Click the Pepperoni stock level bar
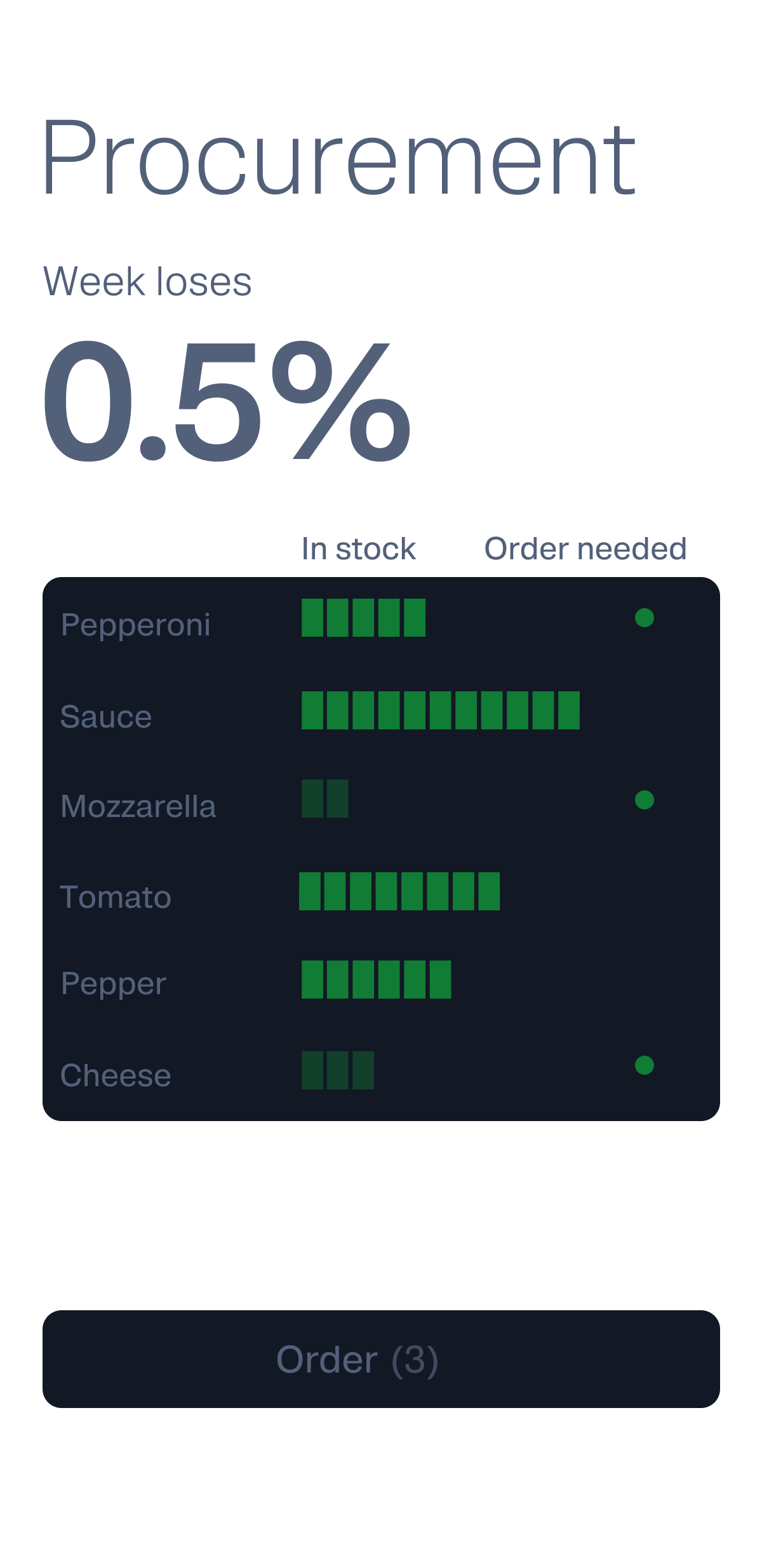This screenshot has width=762, height=1568. (363, 618)
